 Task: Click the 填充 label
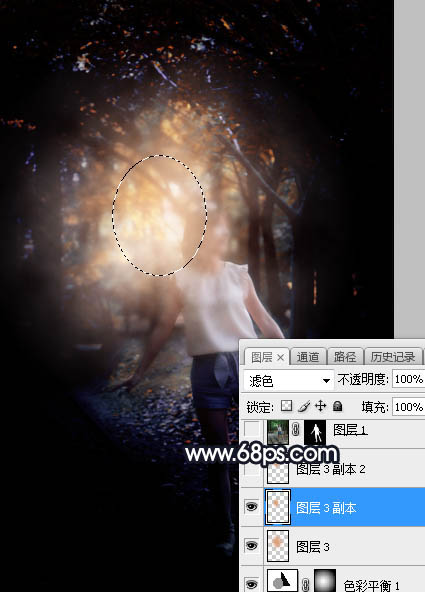click(375, 407)
